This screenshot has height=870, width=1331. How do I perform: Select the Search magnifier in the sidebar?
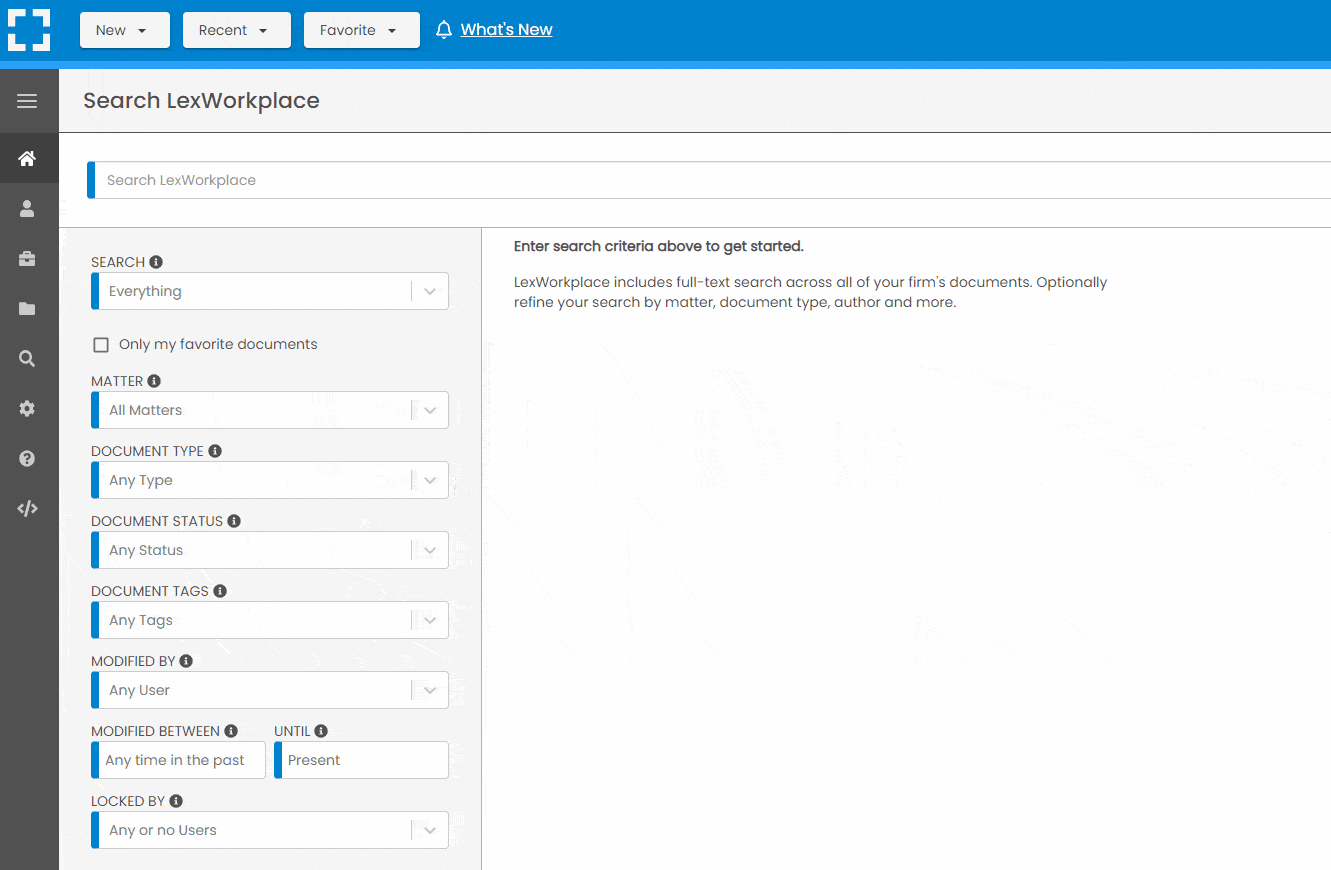tap(28, 358)
